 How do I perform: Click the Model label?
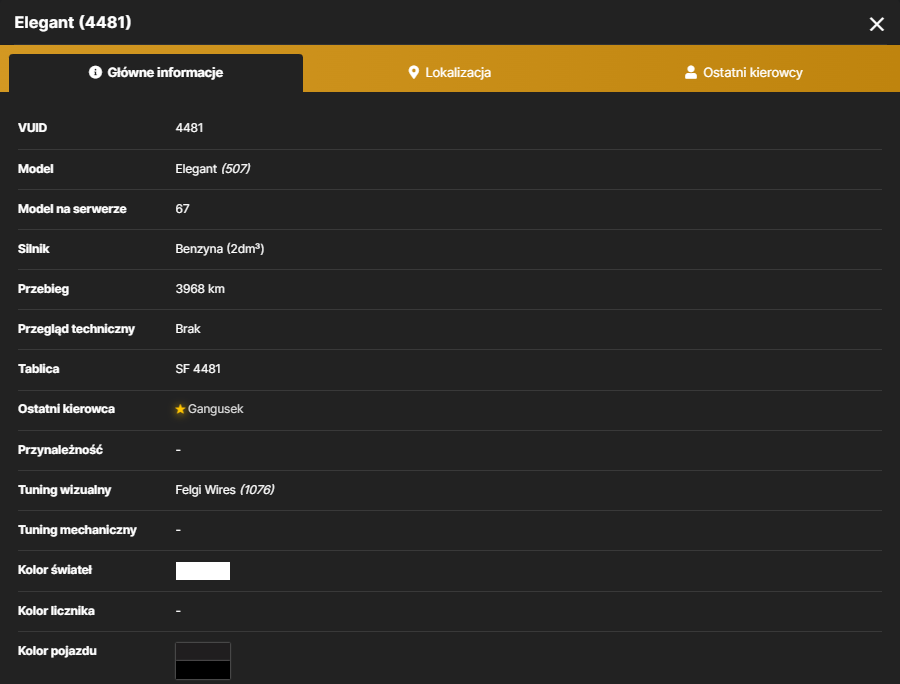36,169
